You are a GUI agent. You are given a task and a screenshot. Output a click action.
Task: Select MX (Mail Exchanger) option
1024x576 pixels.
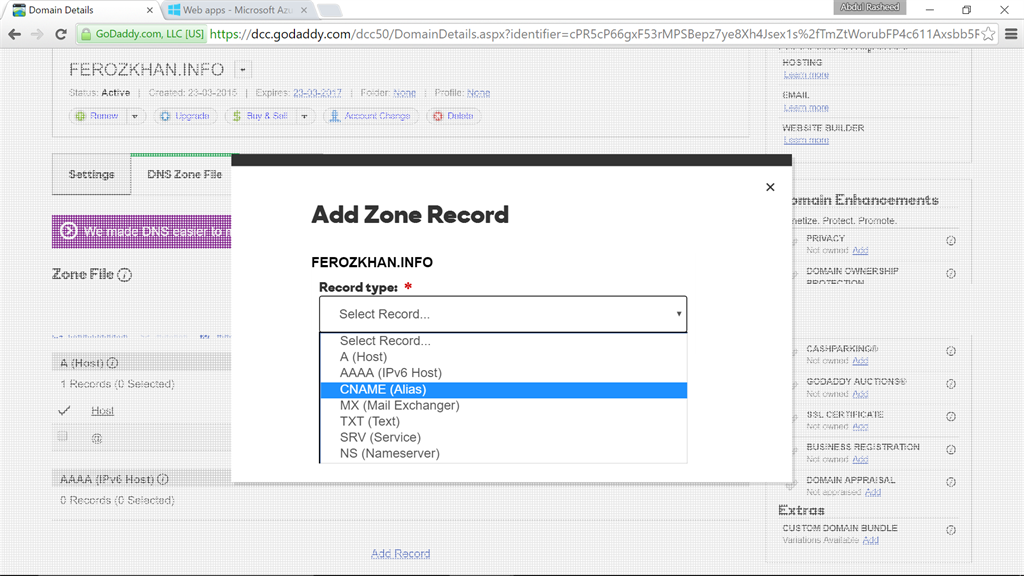pos(503,406)
